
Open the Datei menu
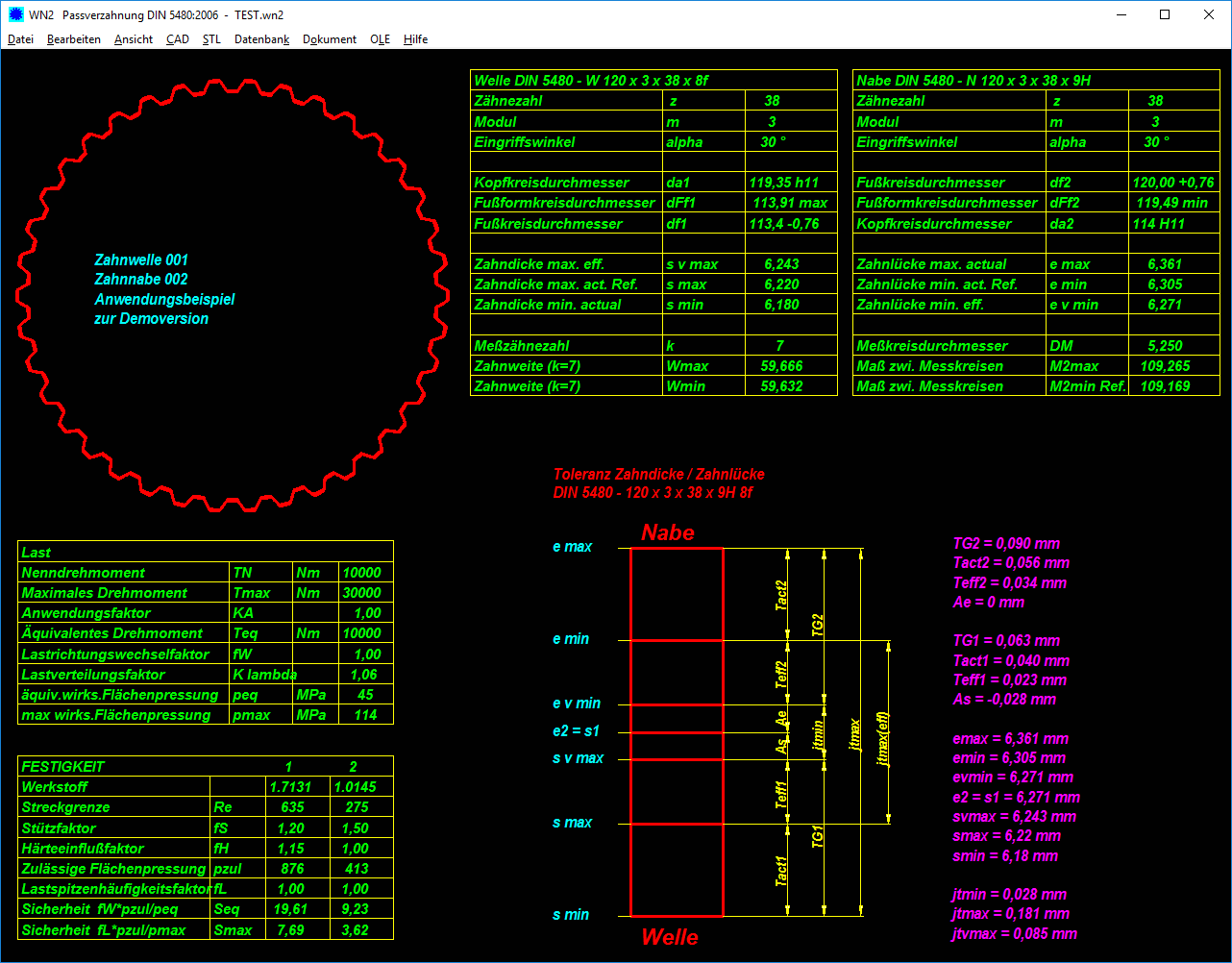click(20, 39)
